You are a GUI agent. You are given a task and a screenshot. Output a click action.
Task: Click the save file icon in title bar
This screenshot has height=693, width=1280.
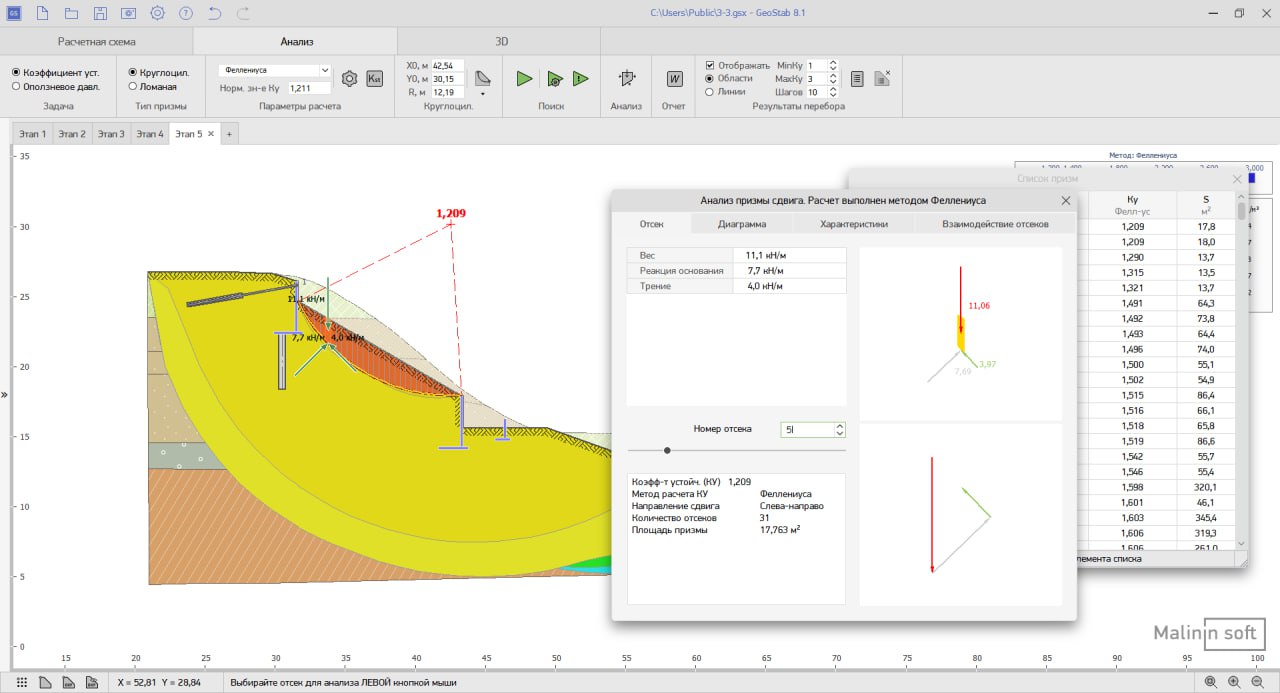(100, 13)
